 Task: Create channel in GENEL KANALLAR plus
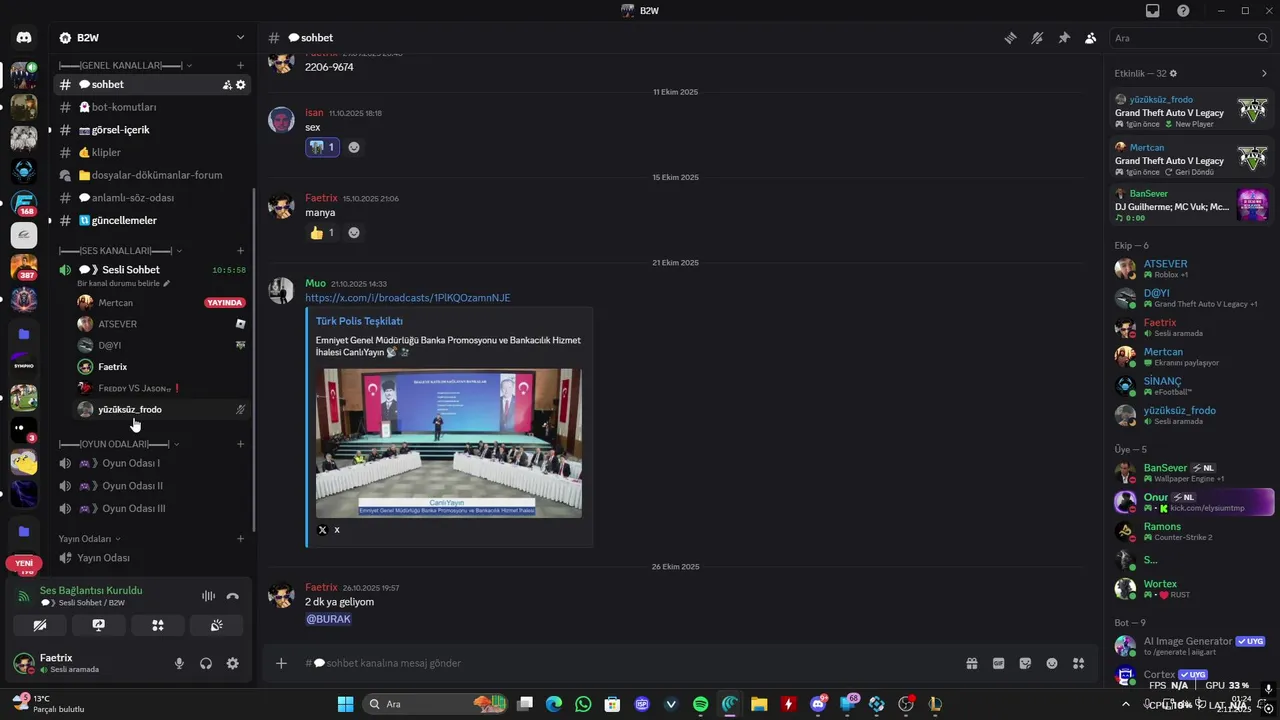point(240,65)
